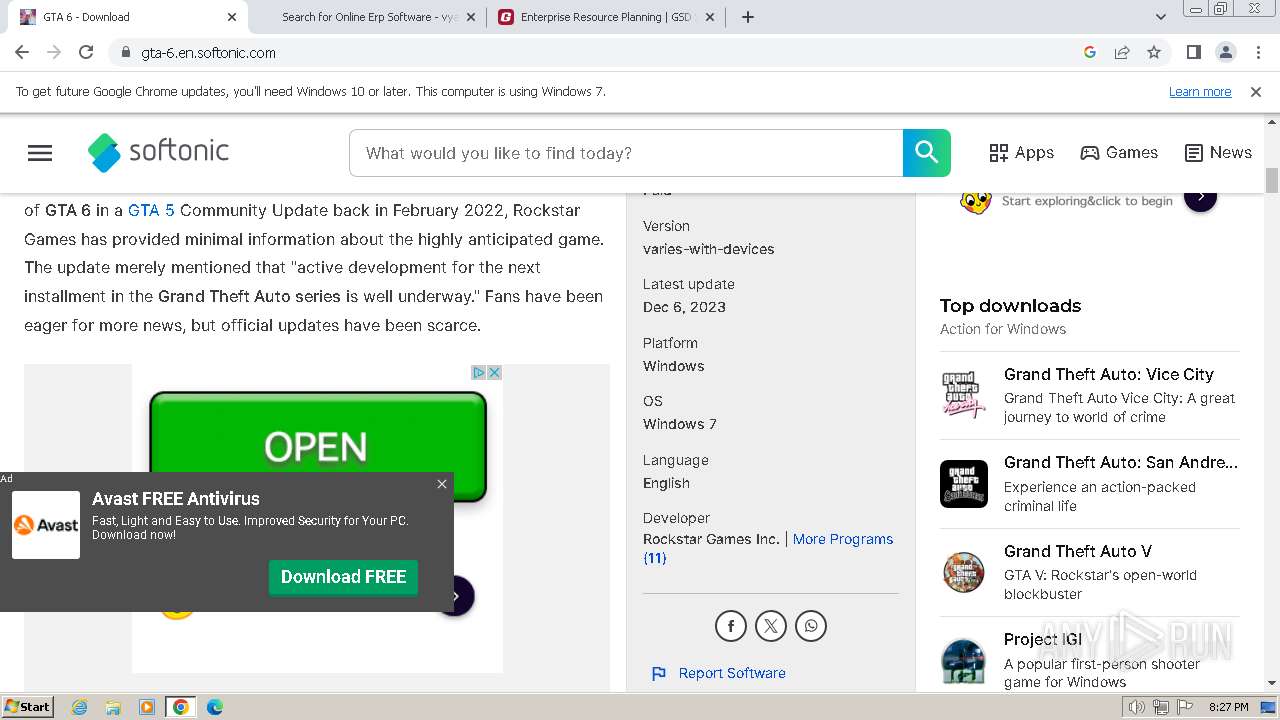Click the Avast logo image
Screen dimensions: 1280x720
coord(46,525)
